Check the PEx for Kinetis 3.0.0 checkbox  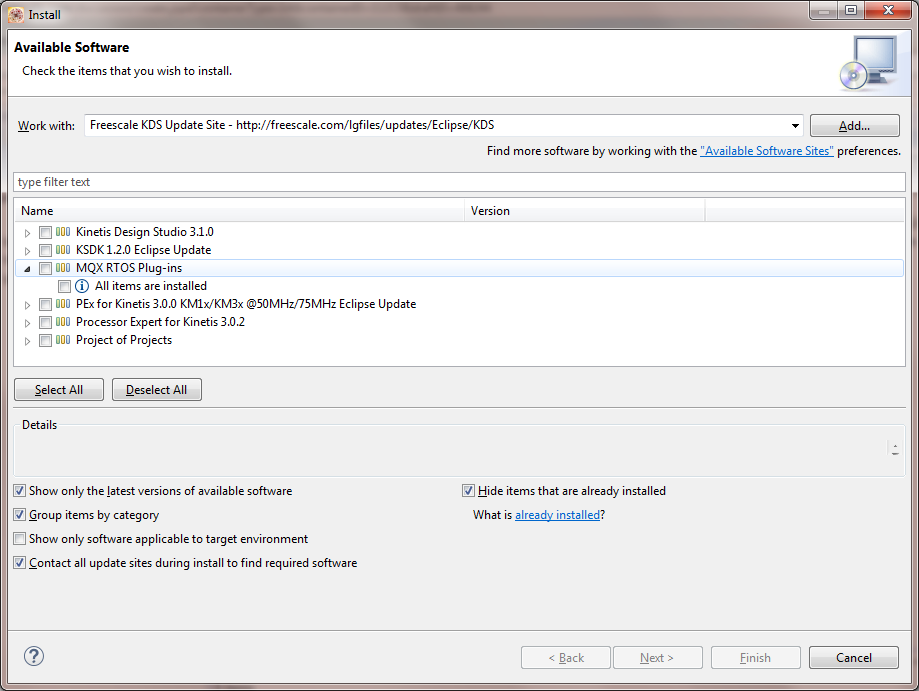(45, 305)
